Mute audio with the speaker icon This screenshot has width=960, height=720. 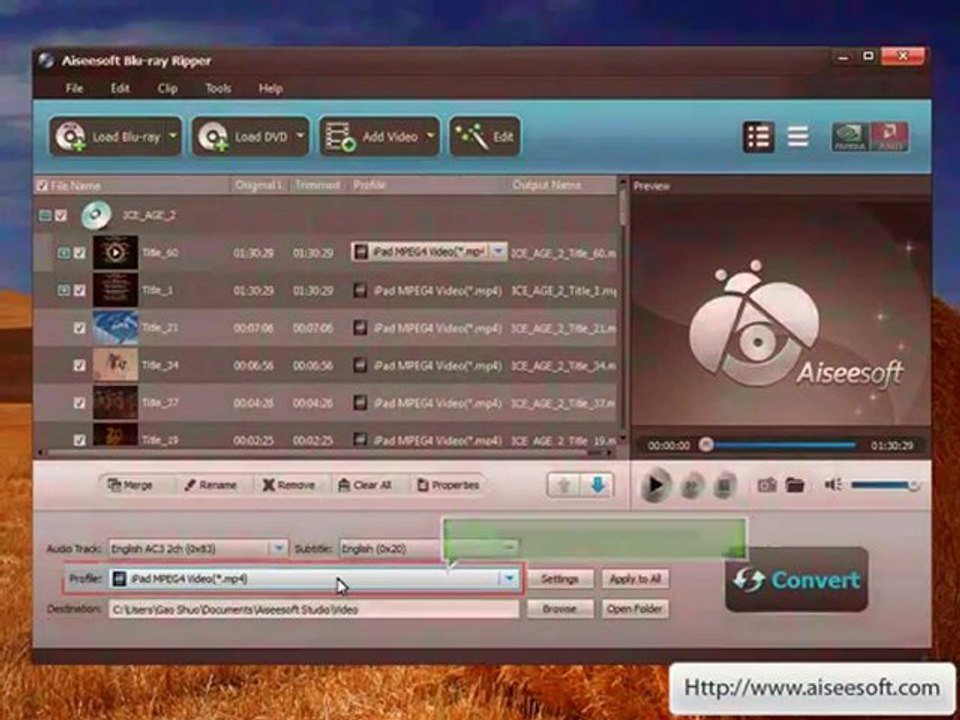(833, 485)
